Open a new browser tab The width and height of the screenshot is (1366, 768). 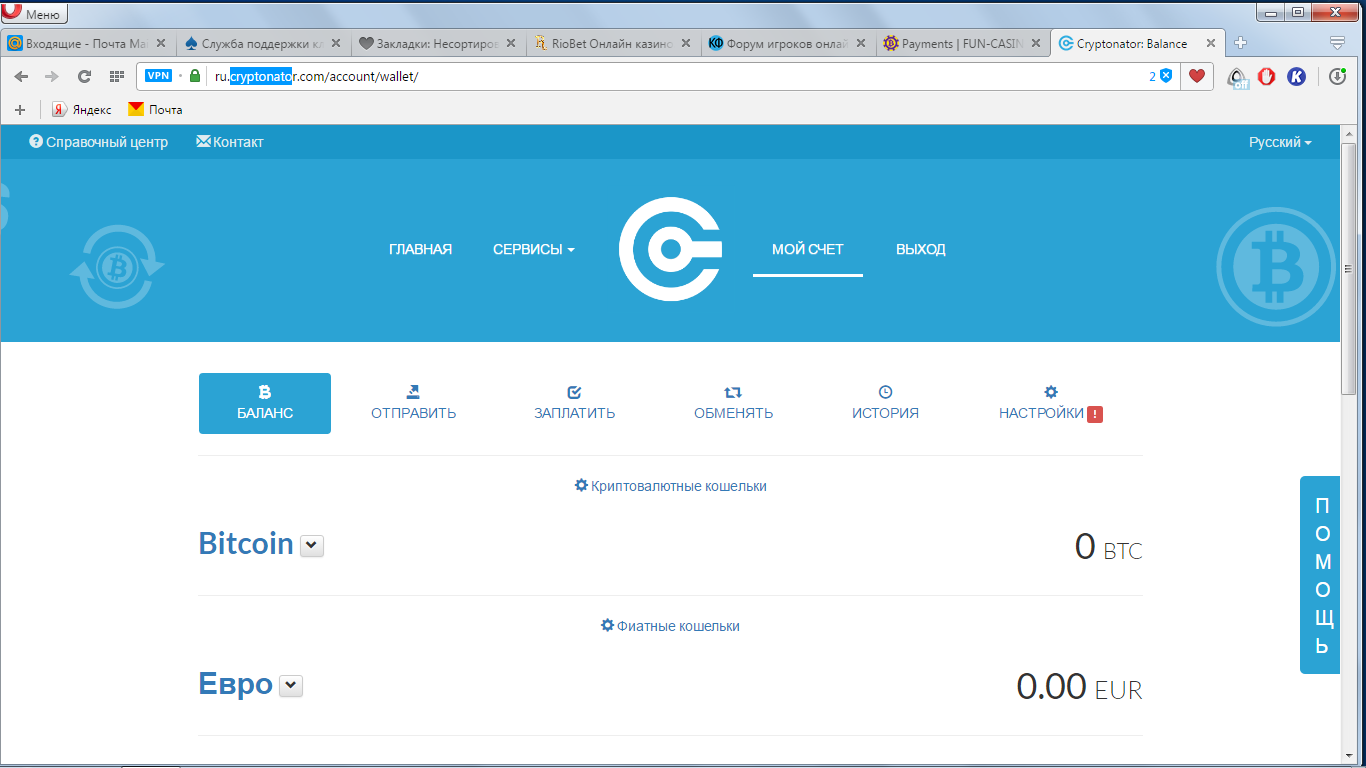point(1241,43)
